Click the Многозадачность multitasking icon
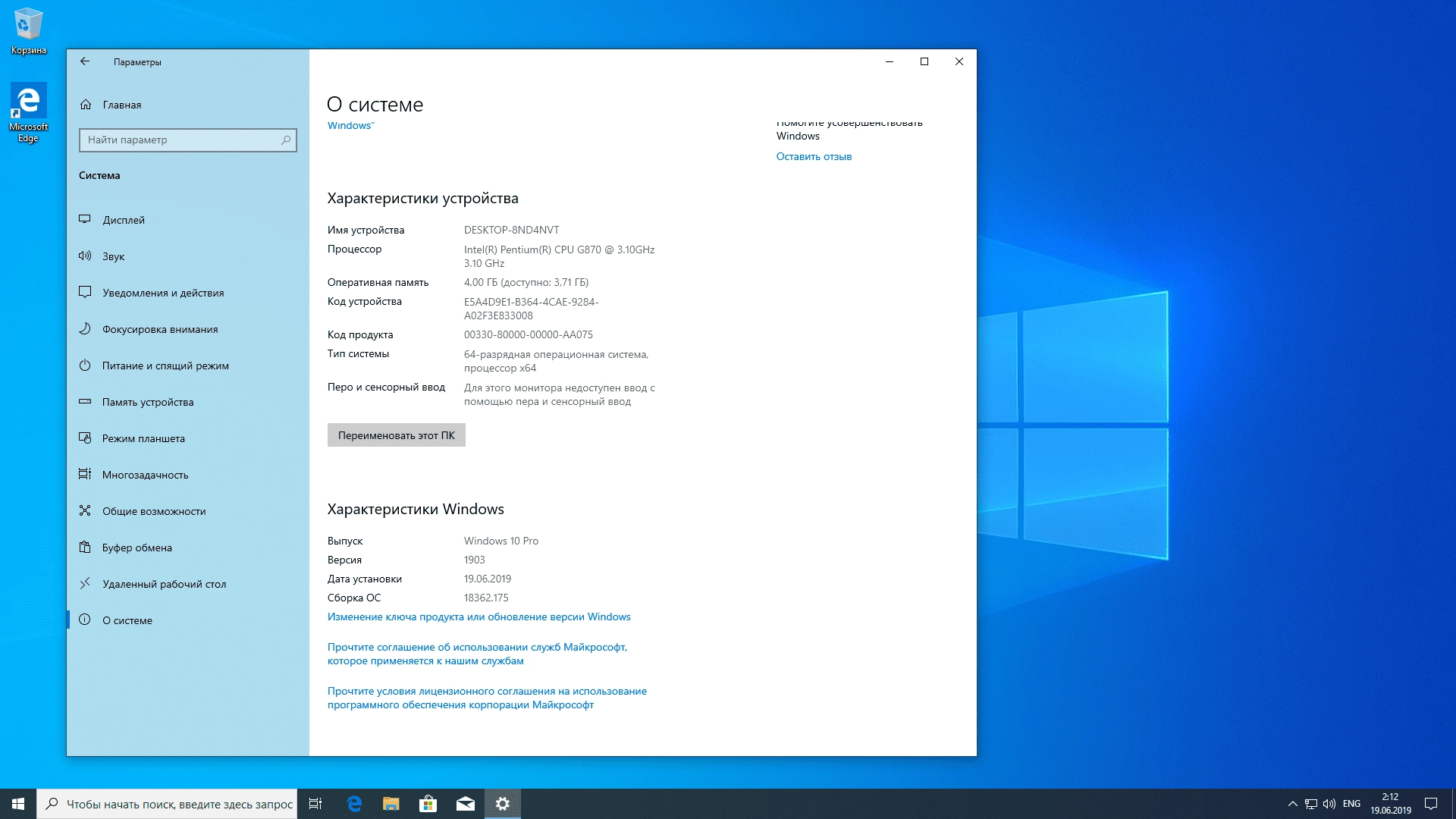1456x819 pixels. 85,474
